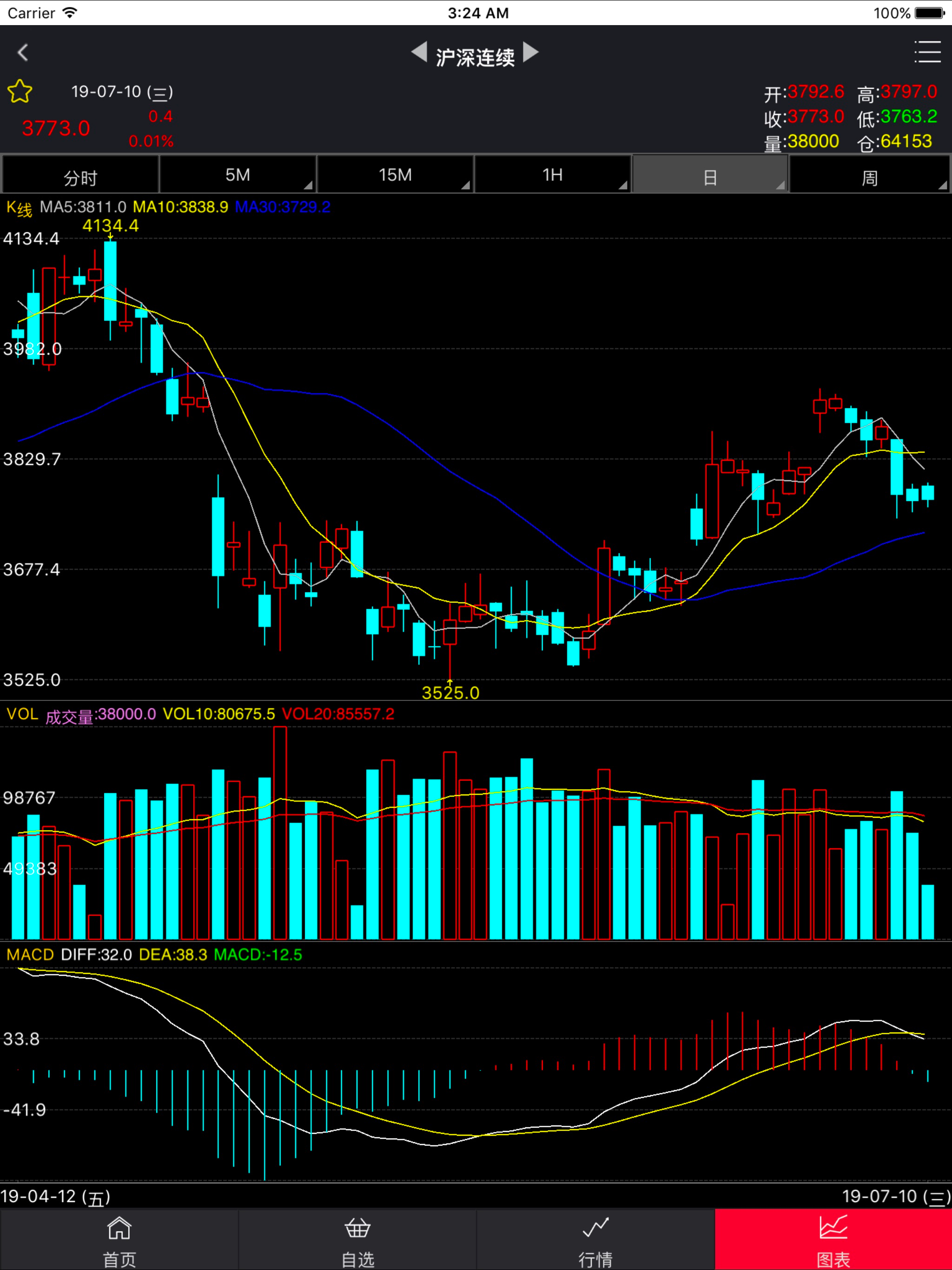952x1270 pixels.
Task: Expand the 日 tab dropdown corner
Action: (x=780, y=185)
